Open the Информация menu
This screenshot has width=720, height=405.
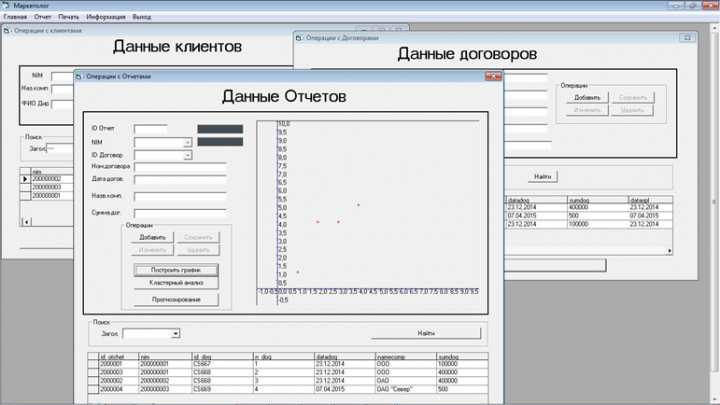click(x=106, y=17)
